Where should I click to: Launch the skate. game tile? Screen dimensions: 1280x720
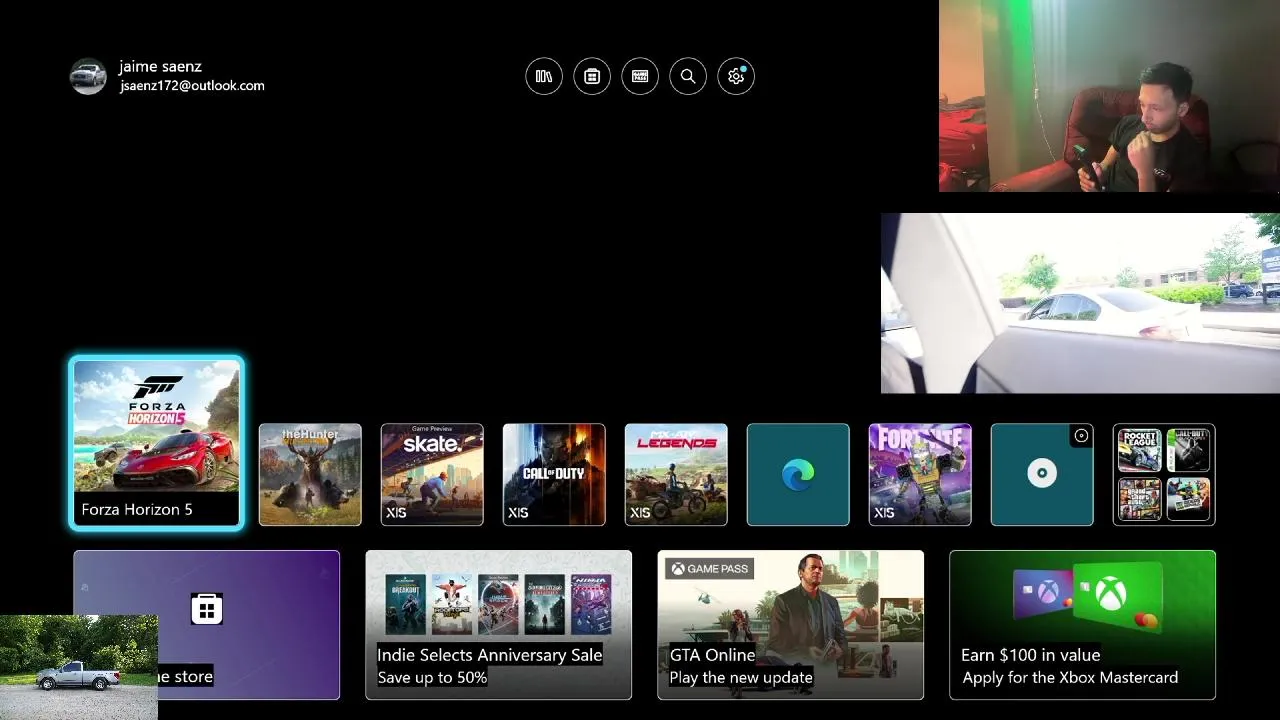(432, 474)
